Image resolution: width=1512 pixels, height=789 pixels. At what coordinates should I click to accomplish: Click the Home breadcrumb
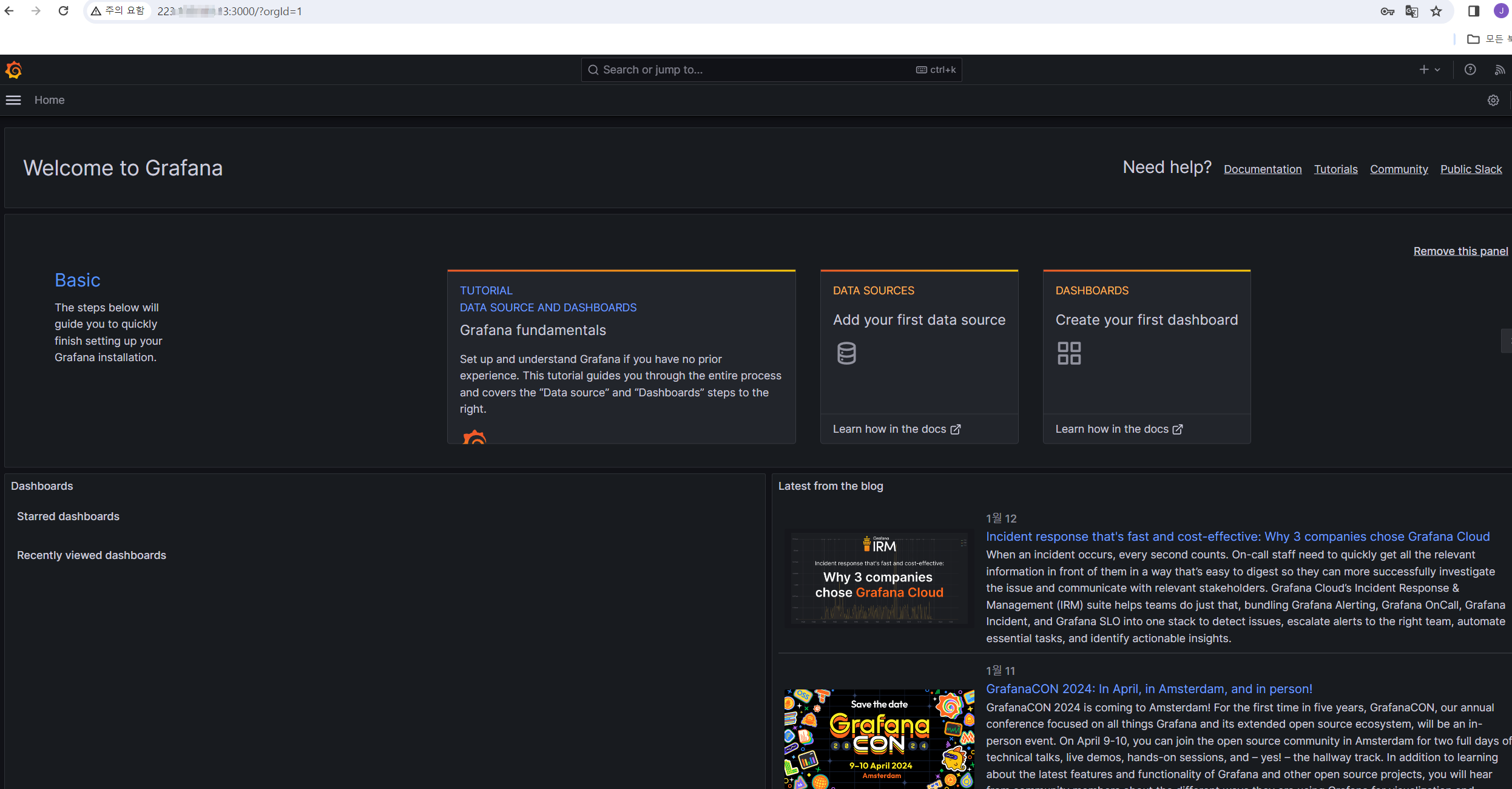tap(49, 100)
